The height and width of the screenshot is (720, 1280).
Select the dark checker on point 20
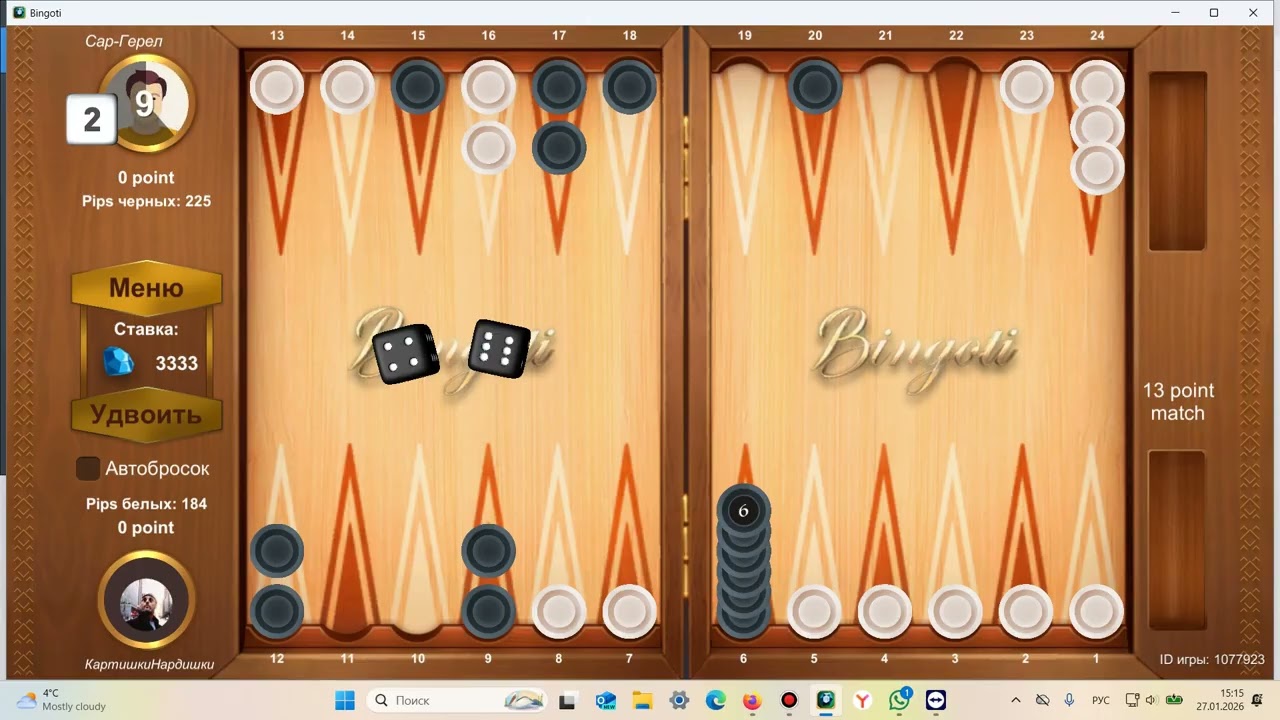[x=815, y=87]
